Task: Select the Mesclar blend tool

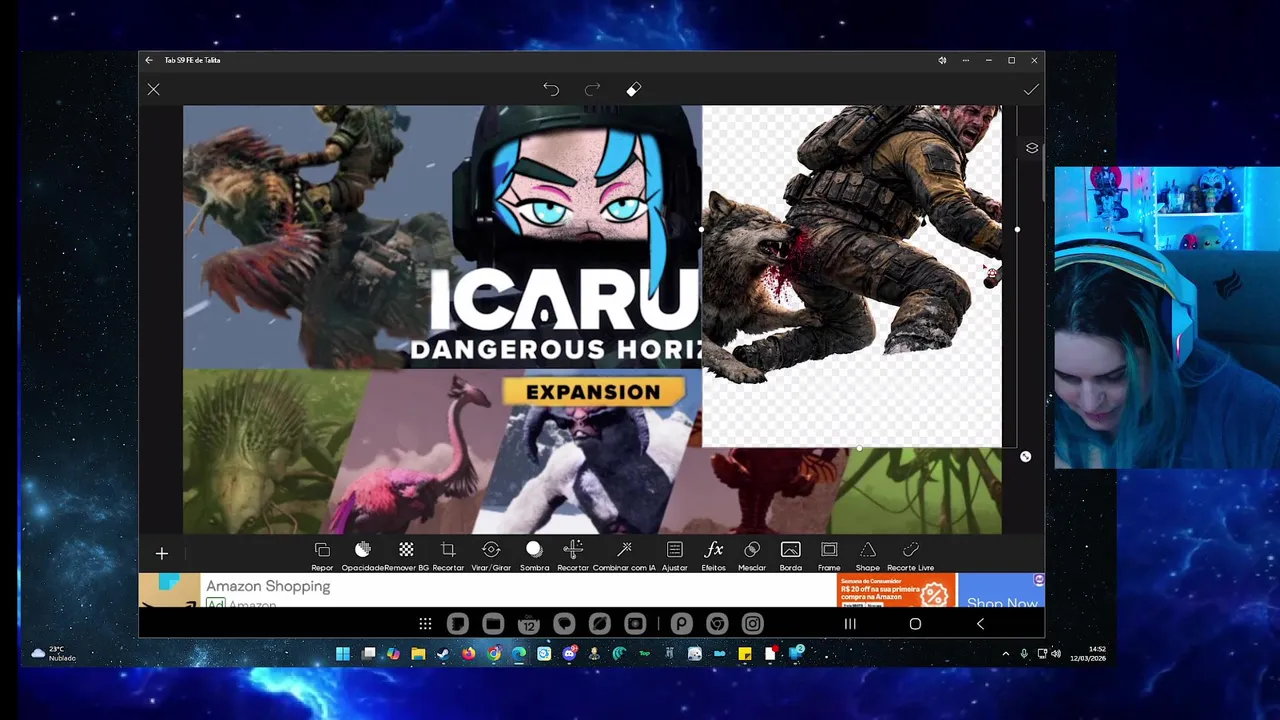Action: click(x=752, y=555)
